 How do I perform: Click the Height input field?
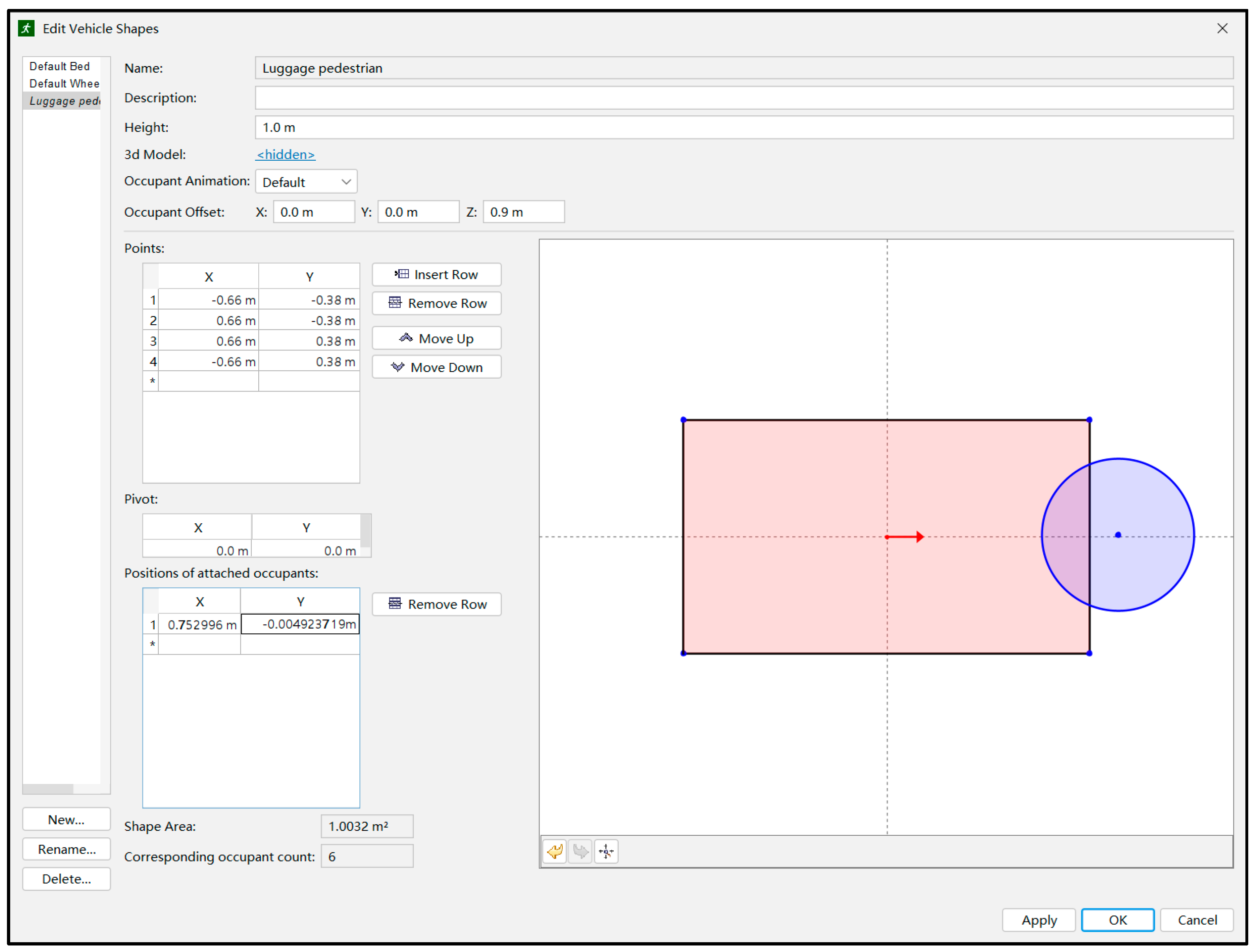pos(744,128)
